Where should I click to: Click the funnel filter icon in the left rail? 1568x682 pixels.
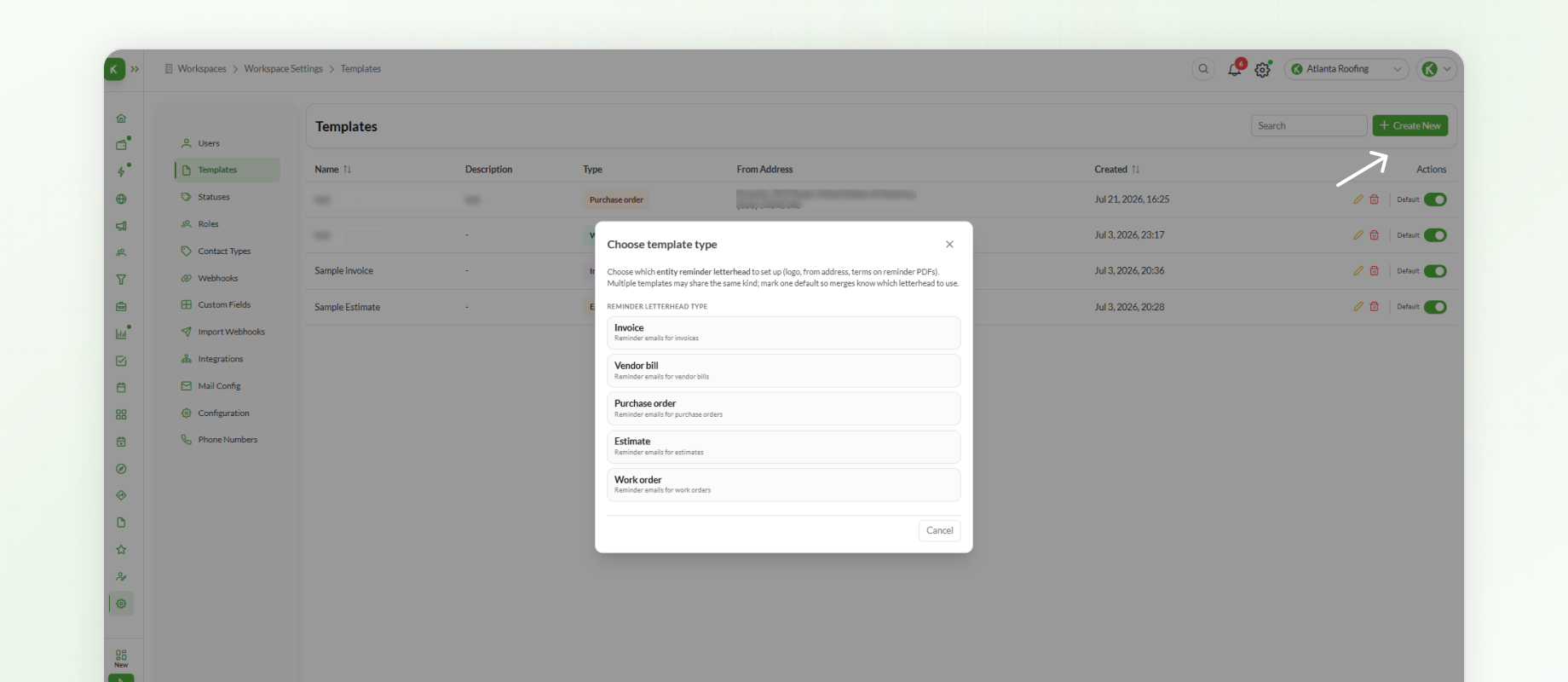(121, 280)
